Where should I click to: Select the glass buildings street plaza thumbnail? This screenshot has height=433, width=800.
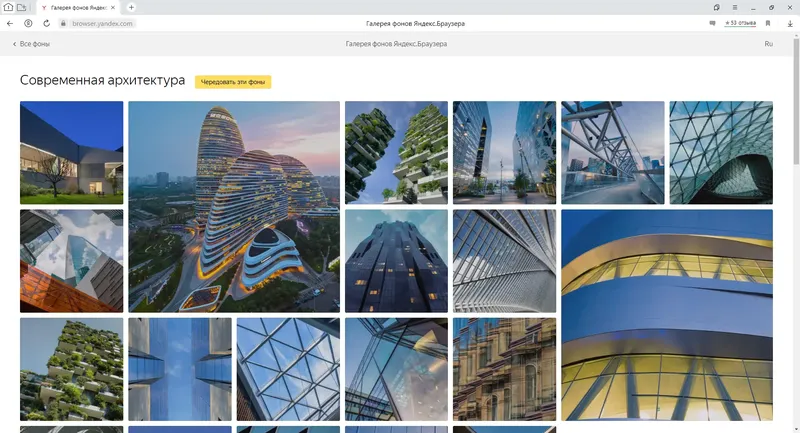pyautogui.click(x=505, y=152)
